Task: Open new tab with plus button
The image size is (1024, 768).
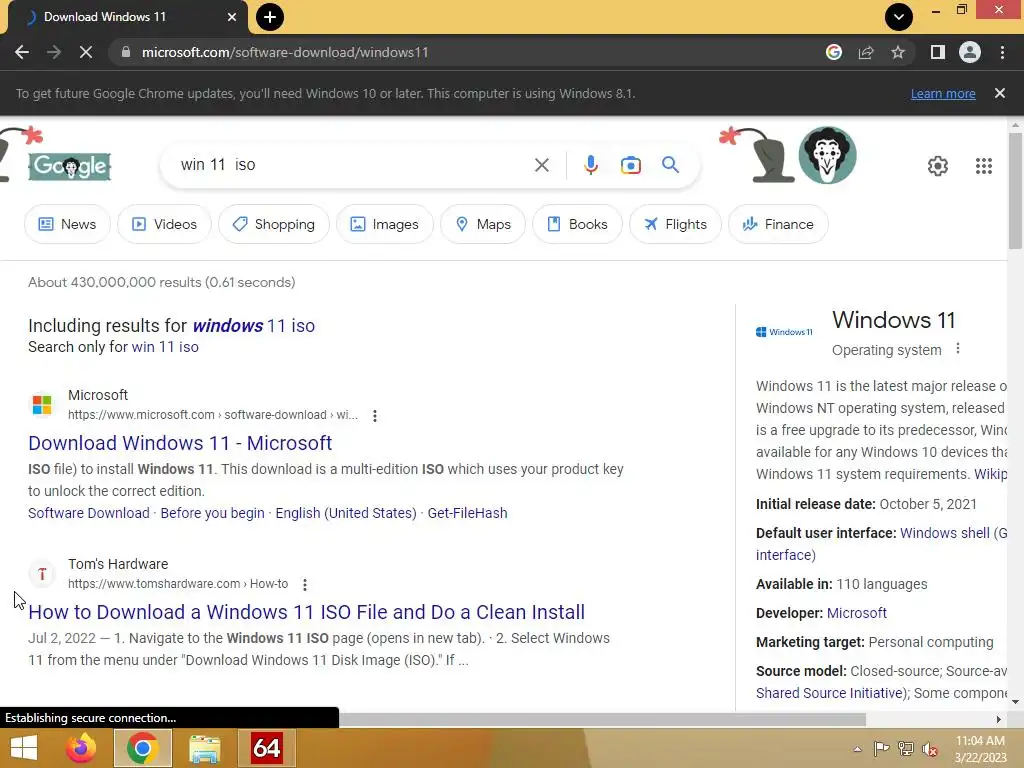Action: pos(270,17)
